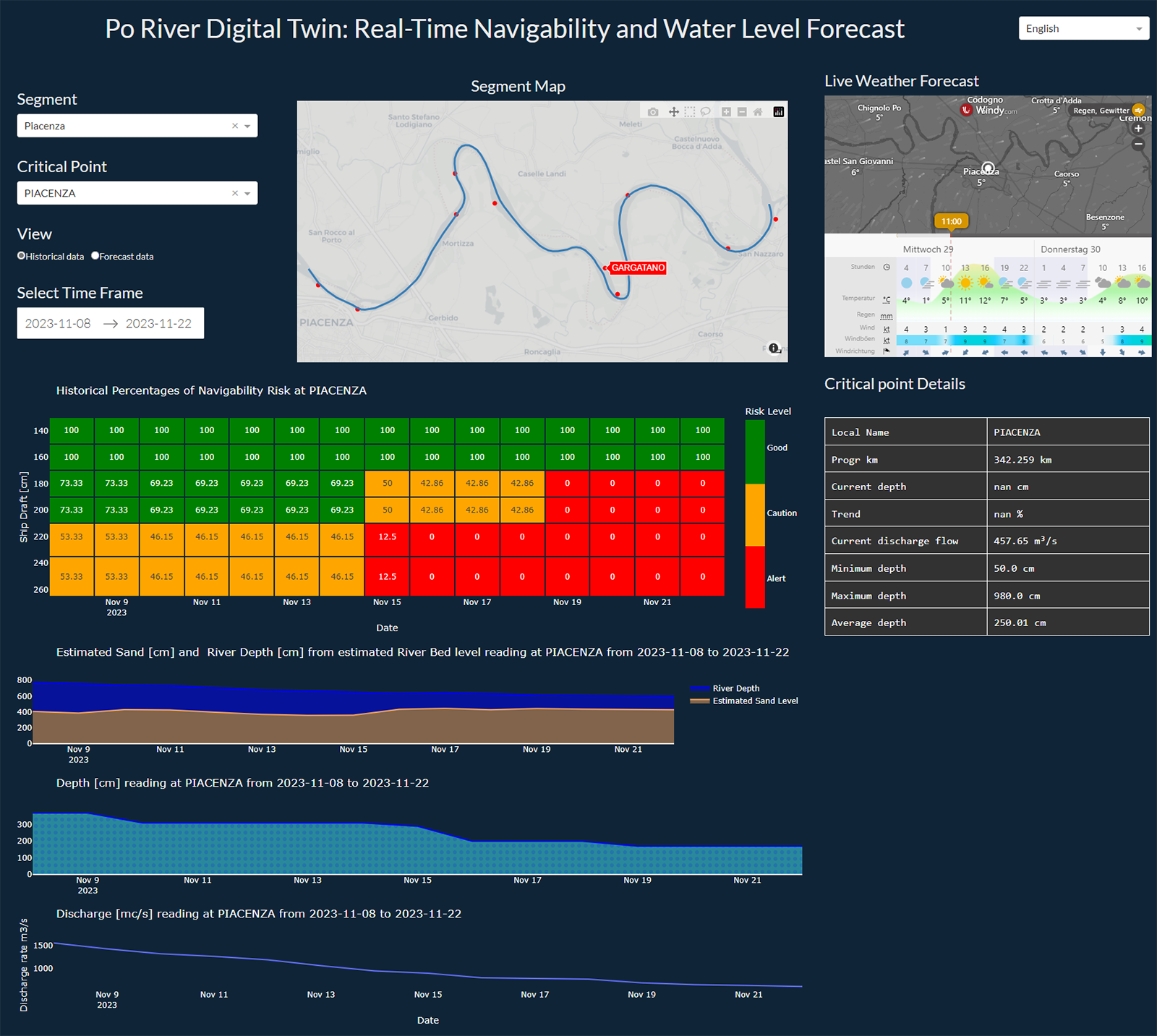Select the Pan tool on segment map
The image size is (1157, 1036).
[x=673, y=112]
